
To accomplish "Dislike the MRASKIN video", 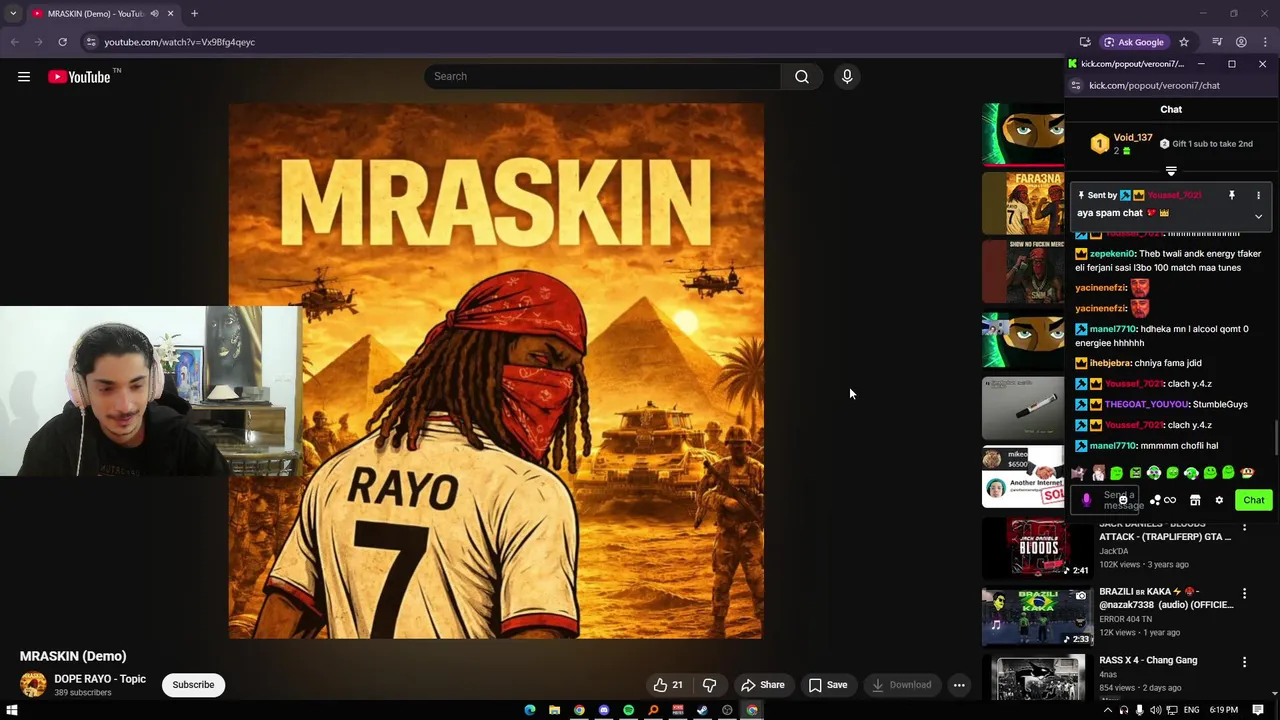I will (710, 685).
